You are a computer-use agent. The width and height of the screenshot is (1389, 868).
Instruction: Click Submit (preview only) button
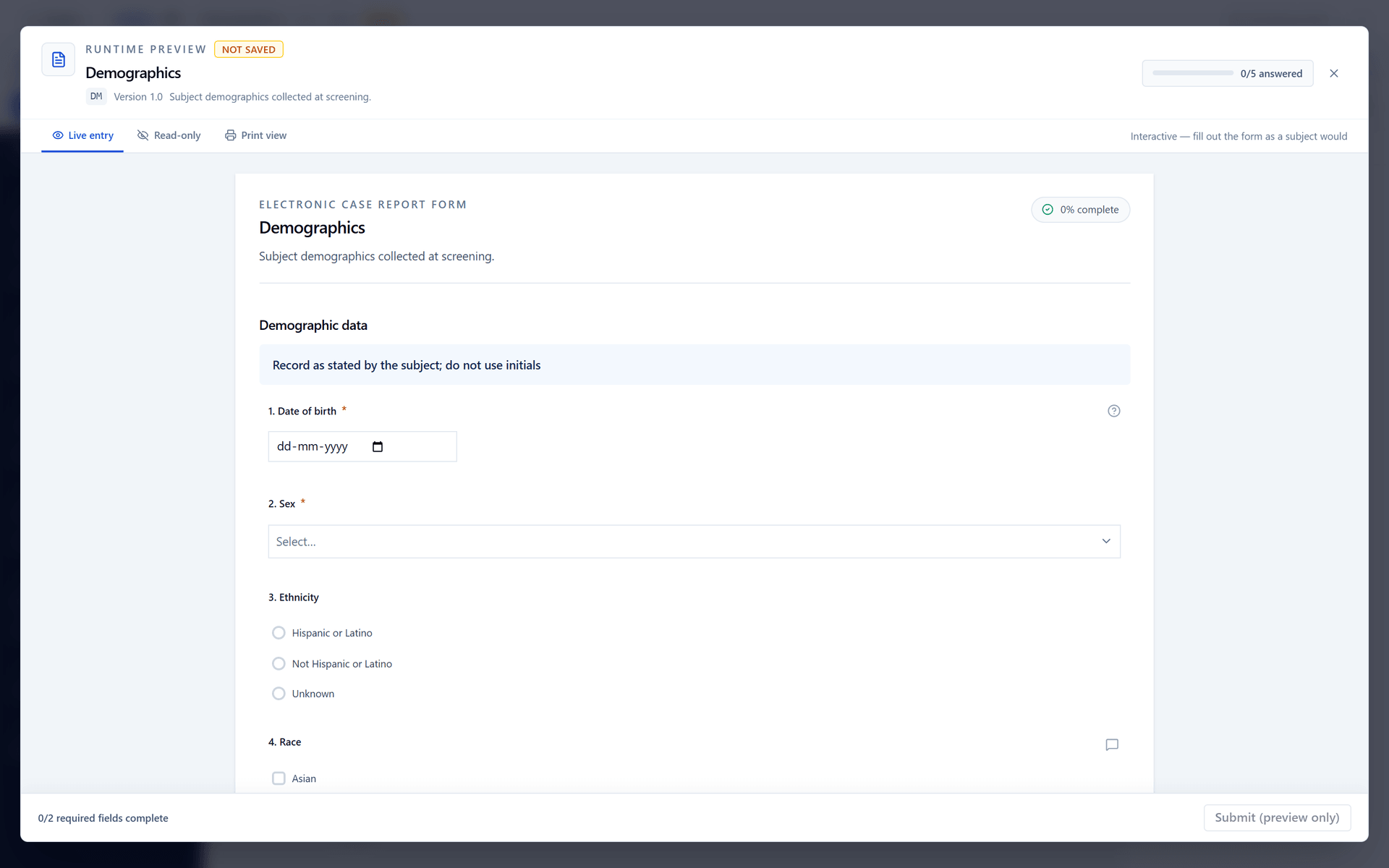point(1277,817)
